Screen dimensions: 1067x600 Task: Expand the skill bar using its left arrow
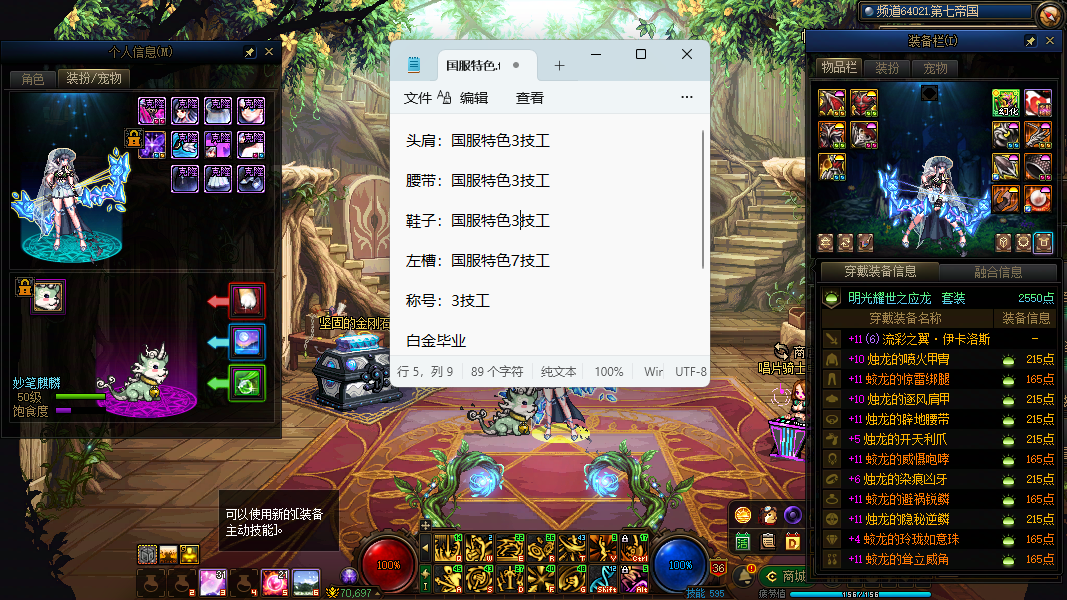coord(425,547)
